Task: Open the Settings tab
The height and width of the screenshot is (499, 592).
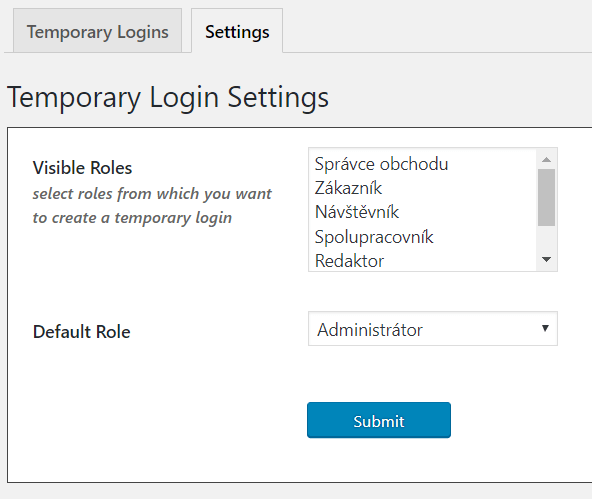Action: click(237, 31)
